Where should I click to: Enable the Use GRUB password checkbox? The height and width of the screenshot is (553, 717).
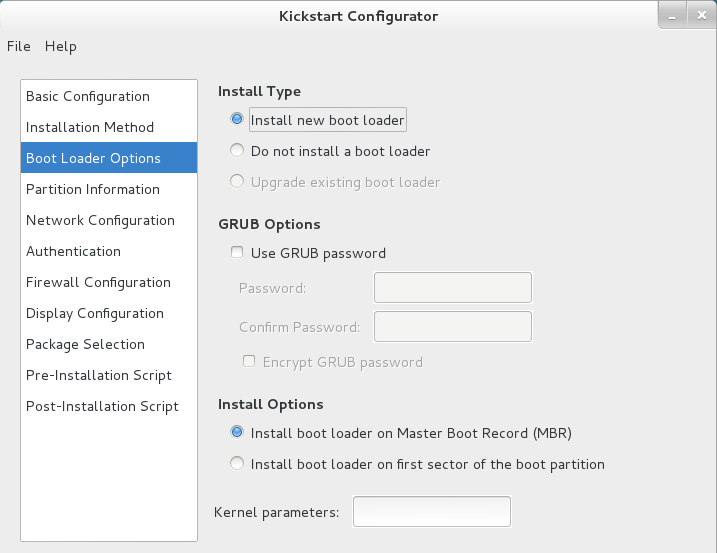tap(237, 253)
